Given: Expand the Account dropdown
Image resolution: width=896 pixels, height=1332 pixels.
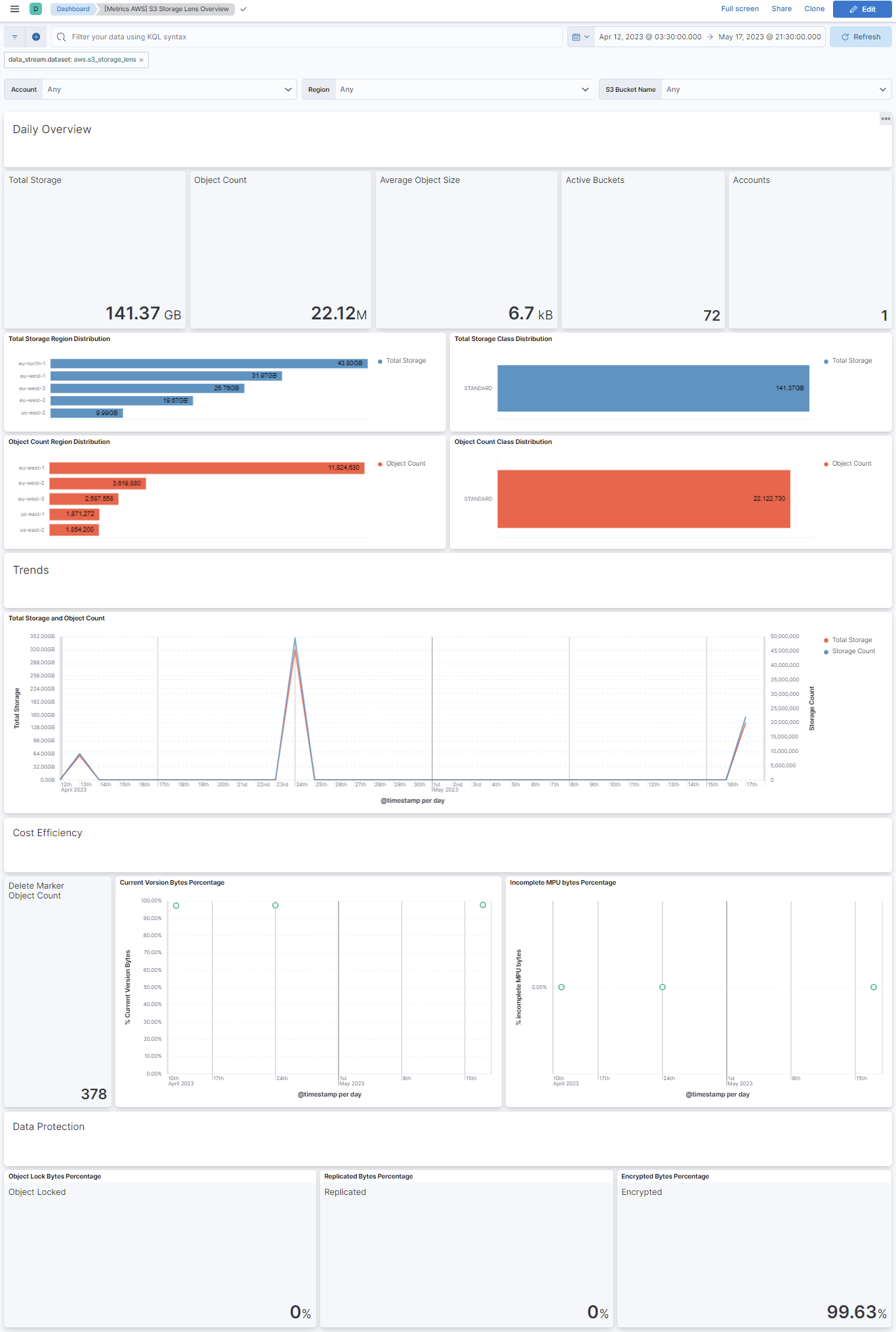Looking at the screenshot, I should 287,89.
